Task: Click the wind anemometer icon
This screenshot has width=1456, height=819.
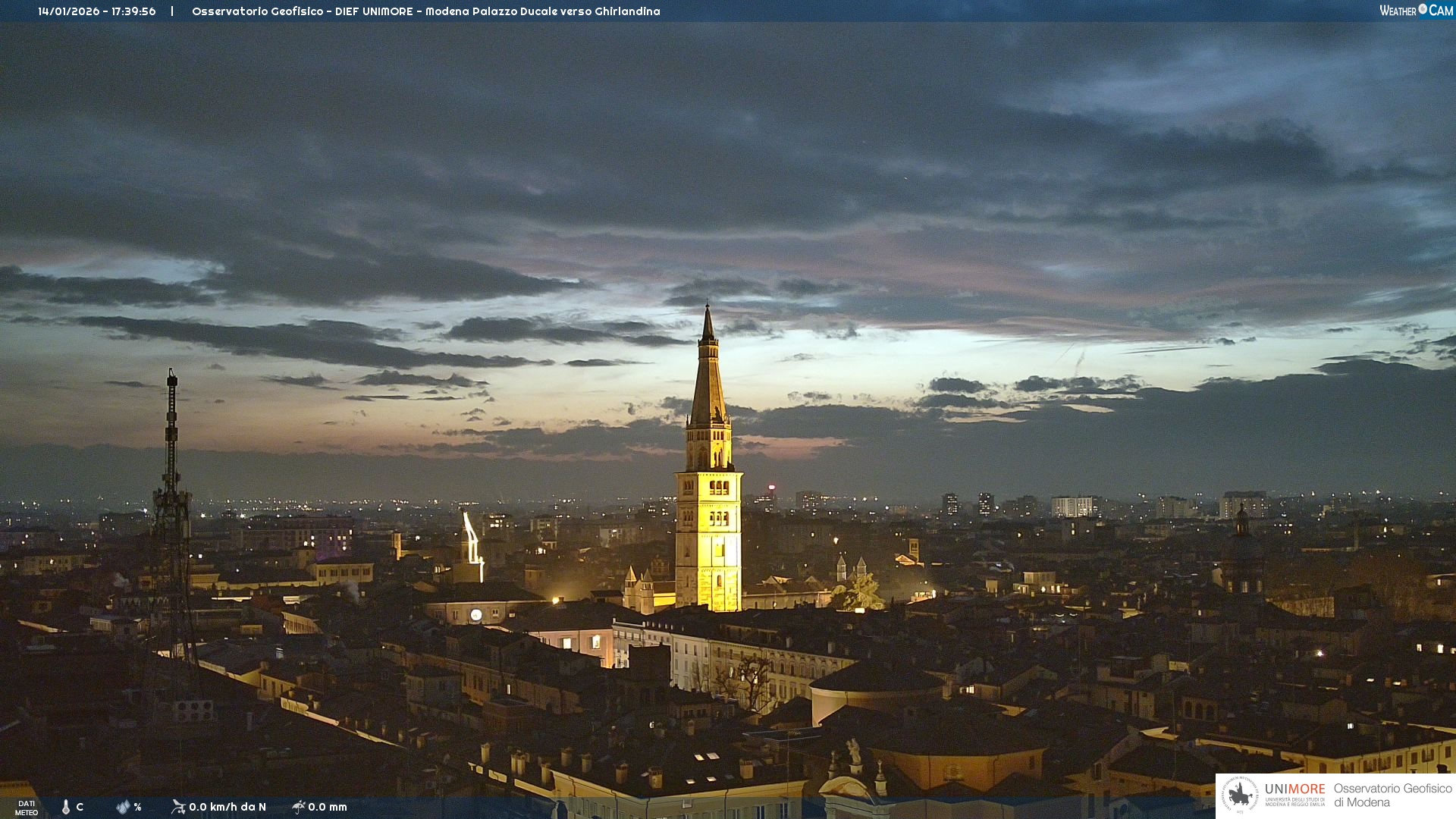Action: [x=178, y=807]
